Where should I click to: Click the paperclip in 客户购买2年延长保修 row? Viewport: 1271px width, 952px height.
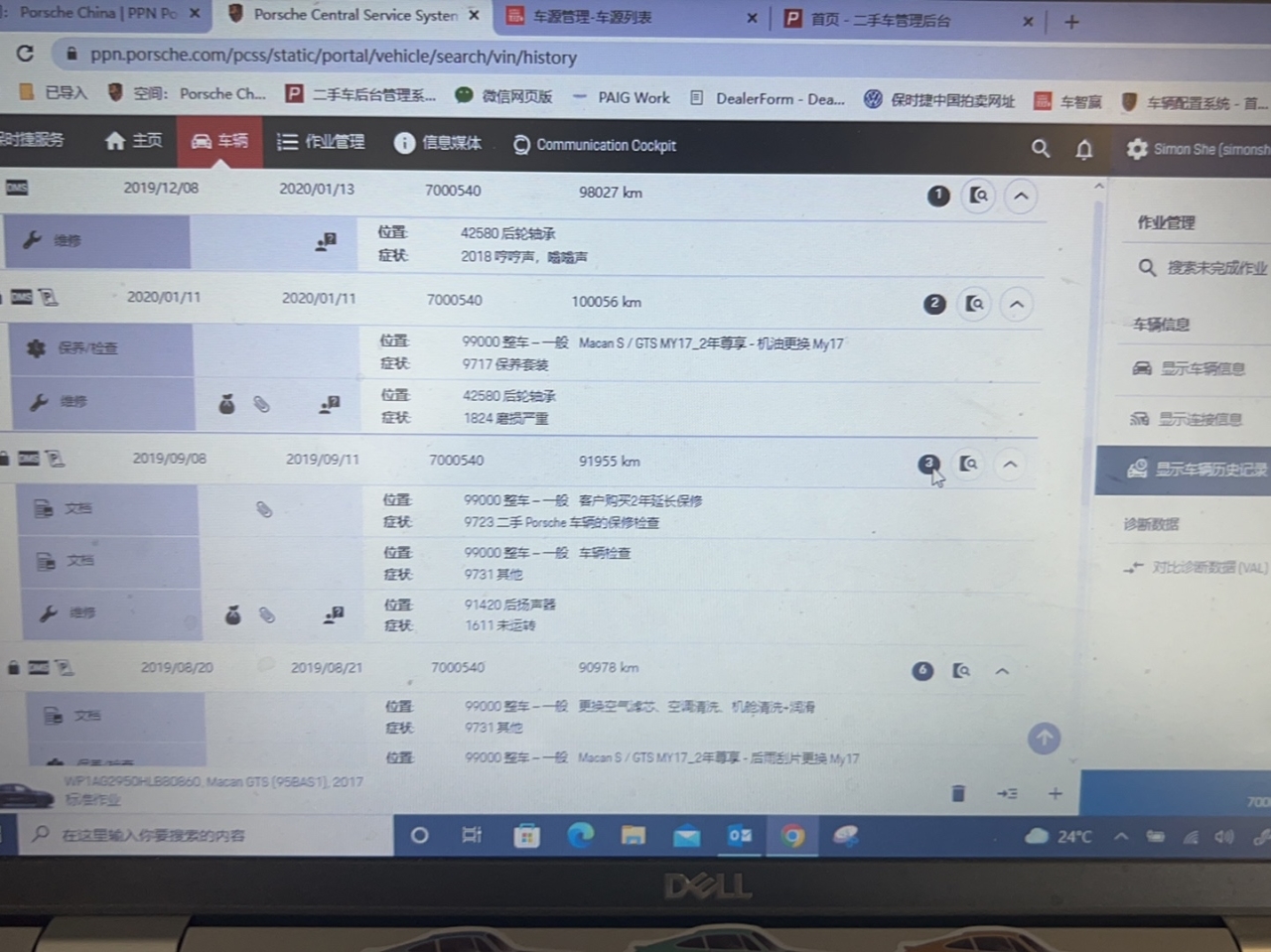pyautogui.click(x=264, y=509)
